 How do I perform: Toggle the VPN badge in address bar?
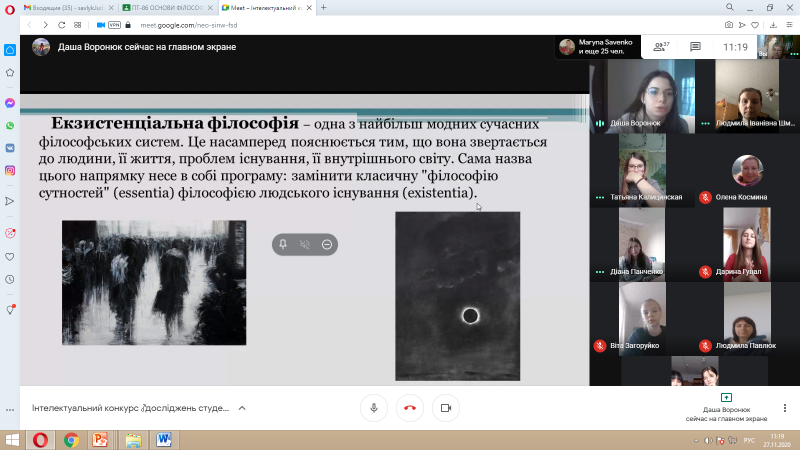point(115,25)
